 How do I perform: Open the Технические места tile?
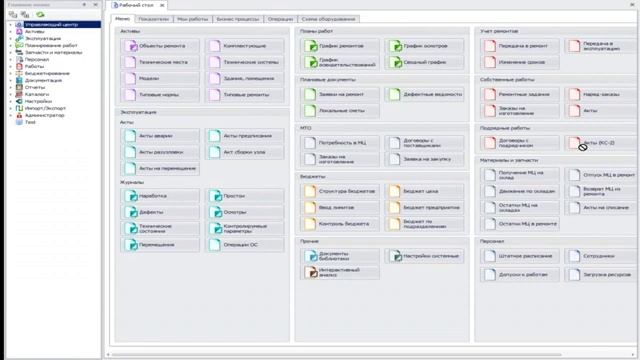click(160, 62)
